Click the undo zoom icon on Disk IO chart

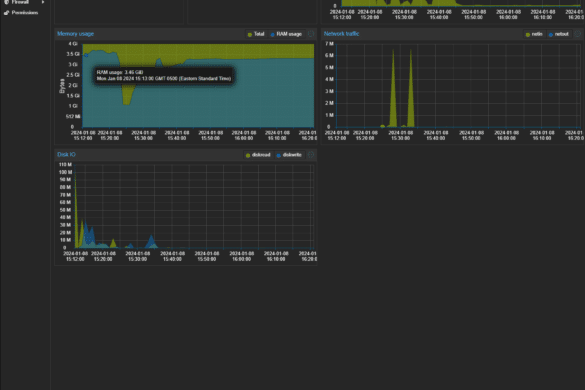[311, 155]
